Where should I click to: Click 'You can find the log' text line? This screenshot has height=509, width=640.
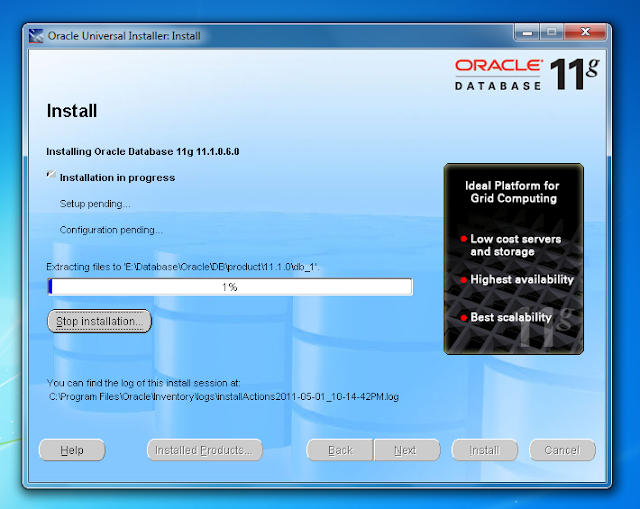click(144, 383)
